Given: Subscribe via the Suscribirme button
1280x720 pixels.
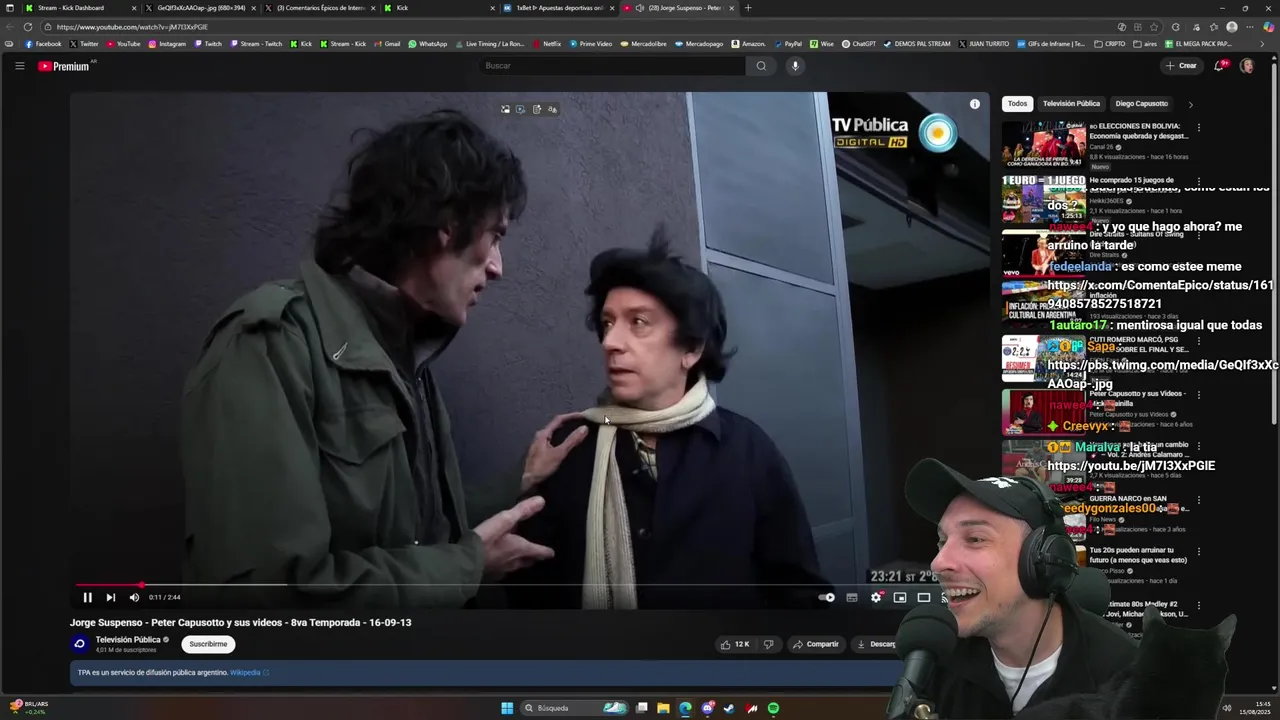Looking at the screenshot, I should click(x=208, y=644).
